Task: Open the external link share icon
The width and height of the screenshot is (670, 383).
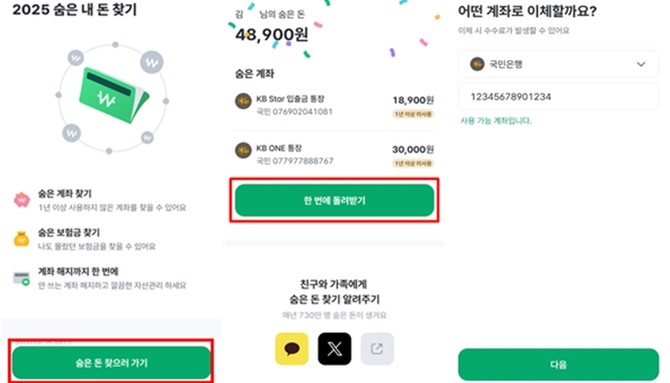Action: (x=377, y=349)
